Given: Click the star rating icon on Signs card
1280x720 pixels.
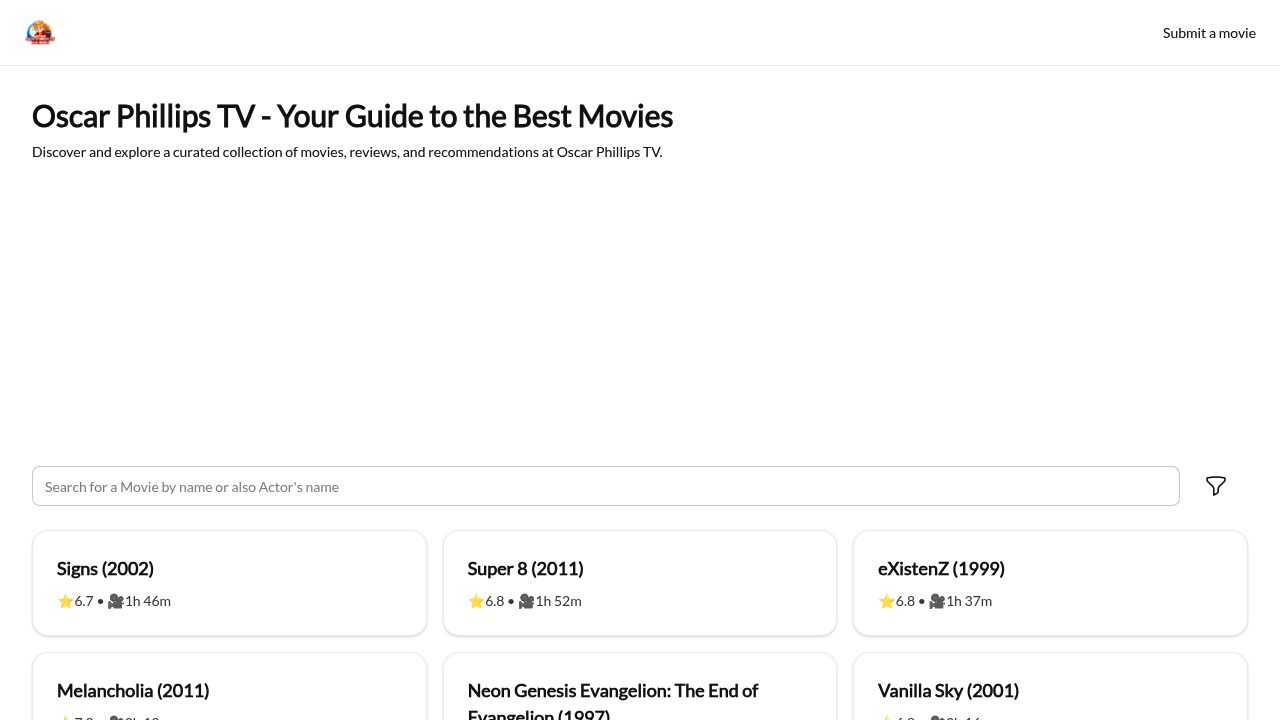Looking at the screenshot, I should coord(64,600).
